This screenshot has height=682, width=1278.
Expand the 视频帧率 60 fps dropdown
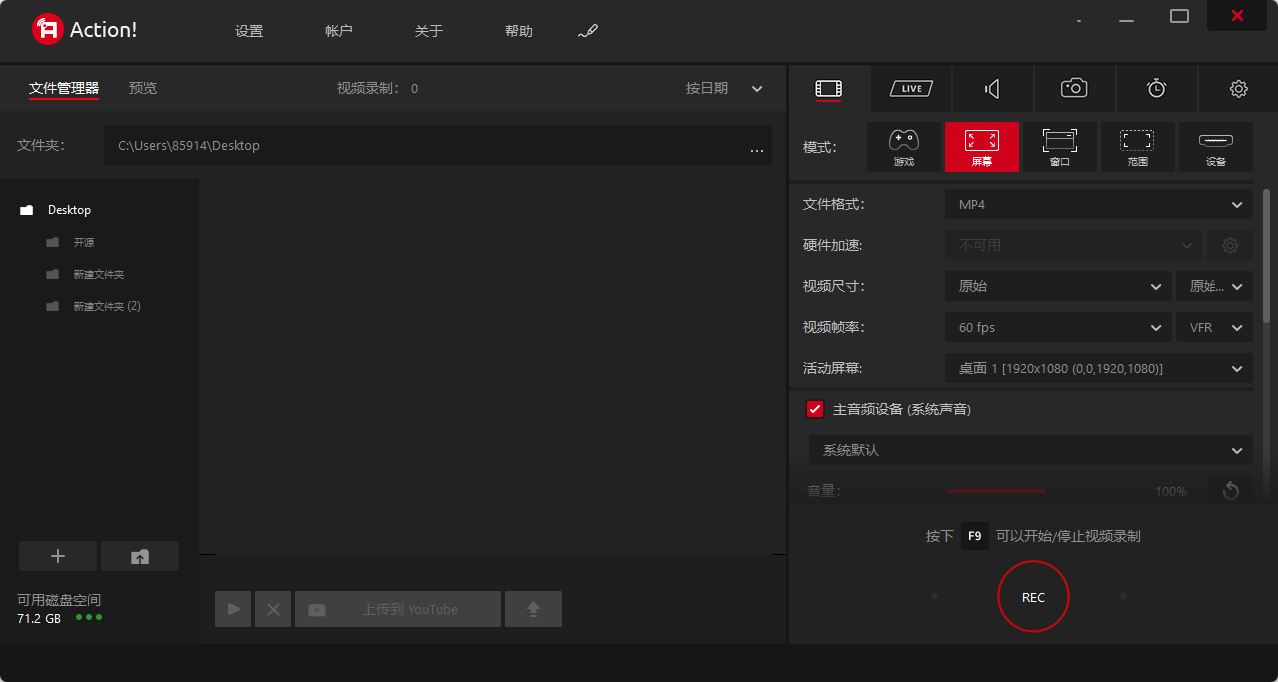(1057, 327)
